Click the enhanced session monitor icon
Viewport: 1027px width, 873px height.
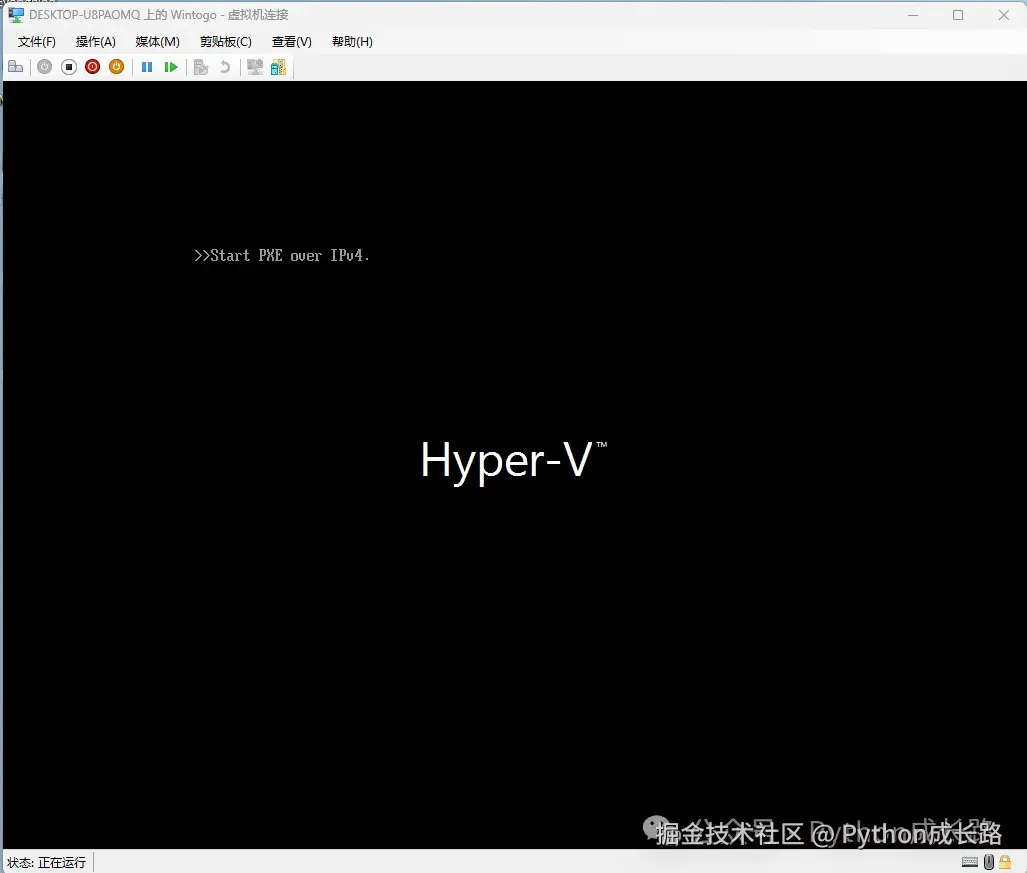255,67
